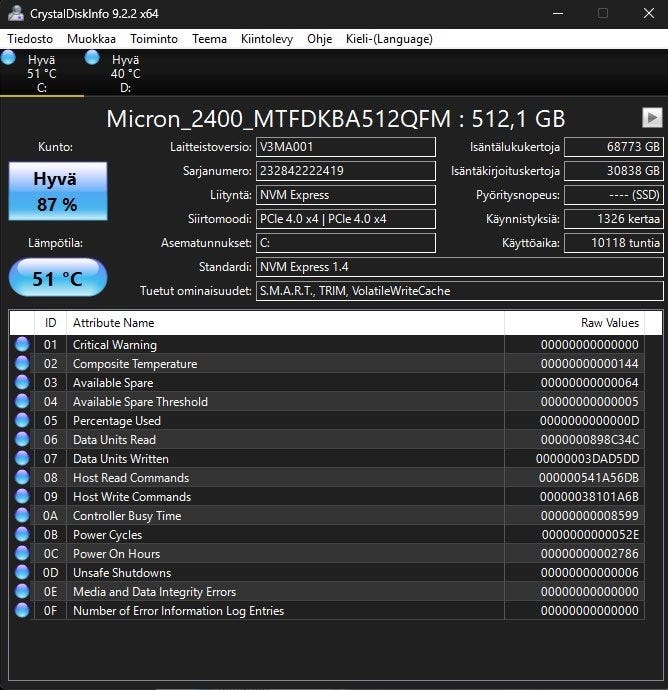Viewport: 668px width, 690px height.
Task: Open the Tiedosto menu
Action: [x=30, y=39]
